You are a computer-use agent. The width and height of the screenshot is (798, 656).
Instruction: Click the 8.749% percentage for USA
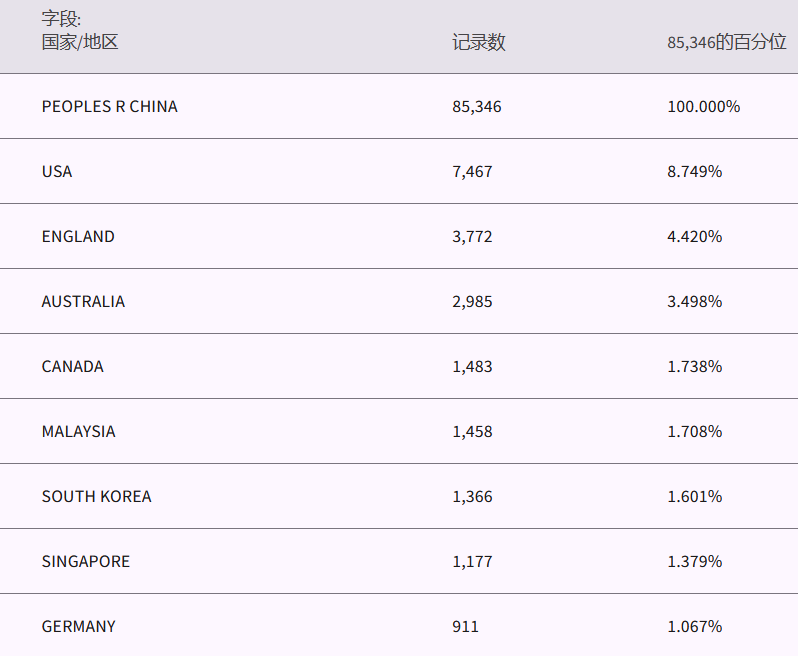(x=694, y=171)
